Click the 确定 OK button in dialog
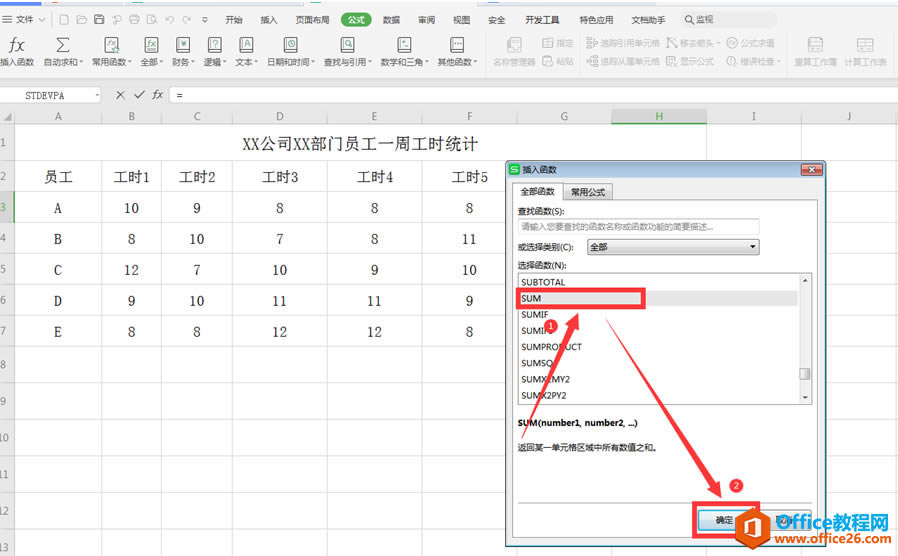Image resolution: width=898 pixels, height=556 pixels. [724, 520]
